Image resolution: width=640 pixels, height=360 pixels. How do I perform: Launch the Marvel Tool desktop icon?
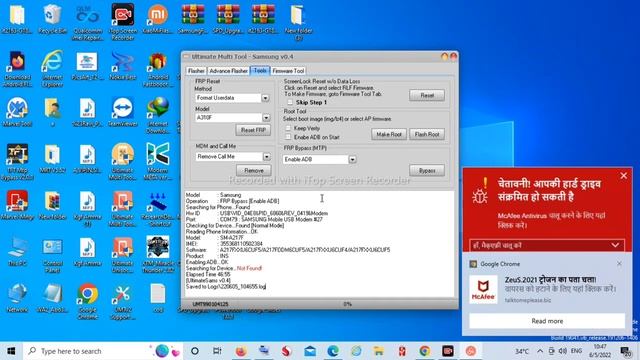pyautogui.click(x=17, y=112)
